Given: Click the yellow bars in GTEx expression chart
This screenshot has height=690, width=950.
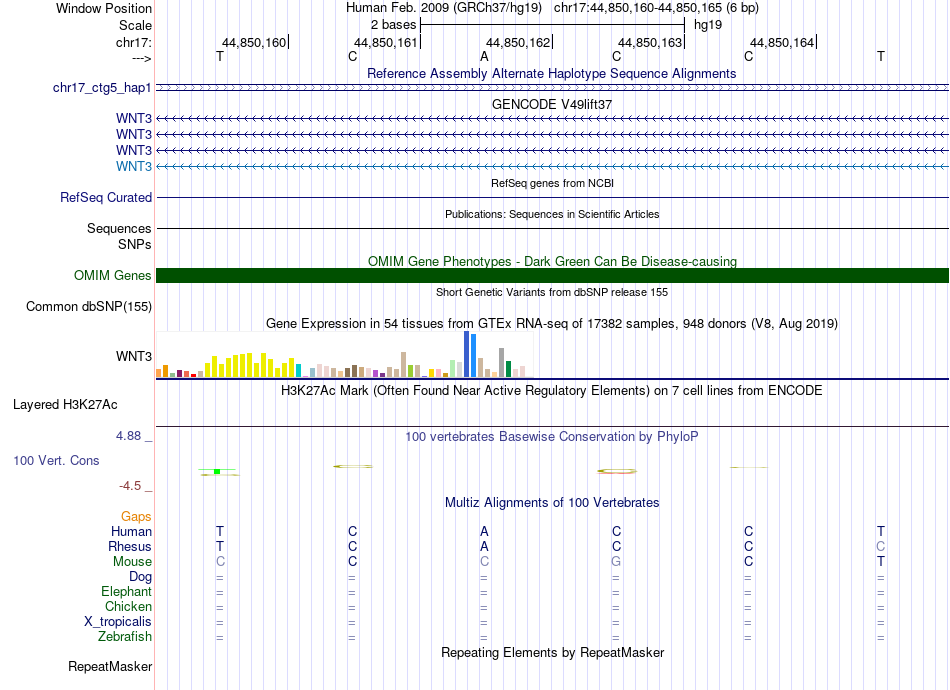Looking at the screenshot, I should point(248,365).
